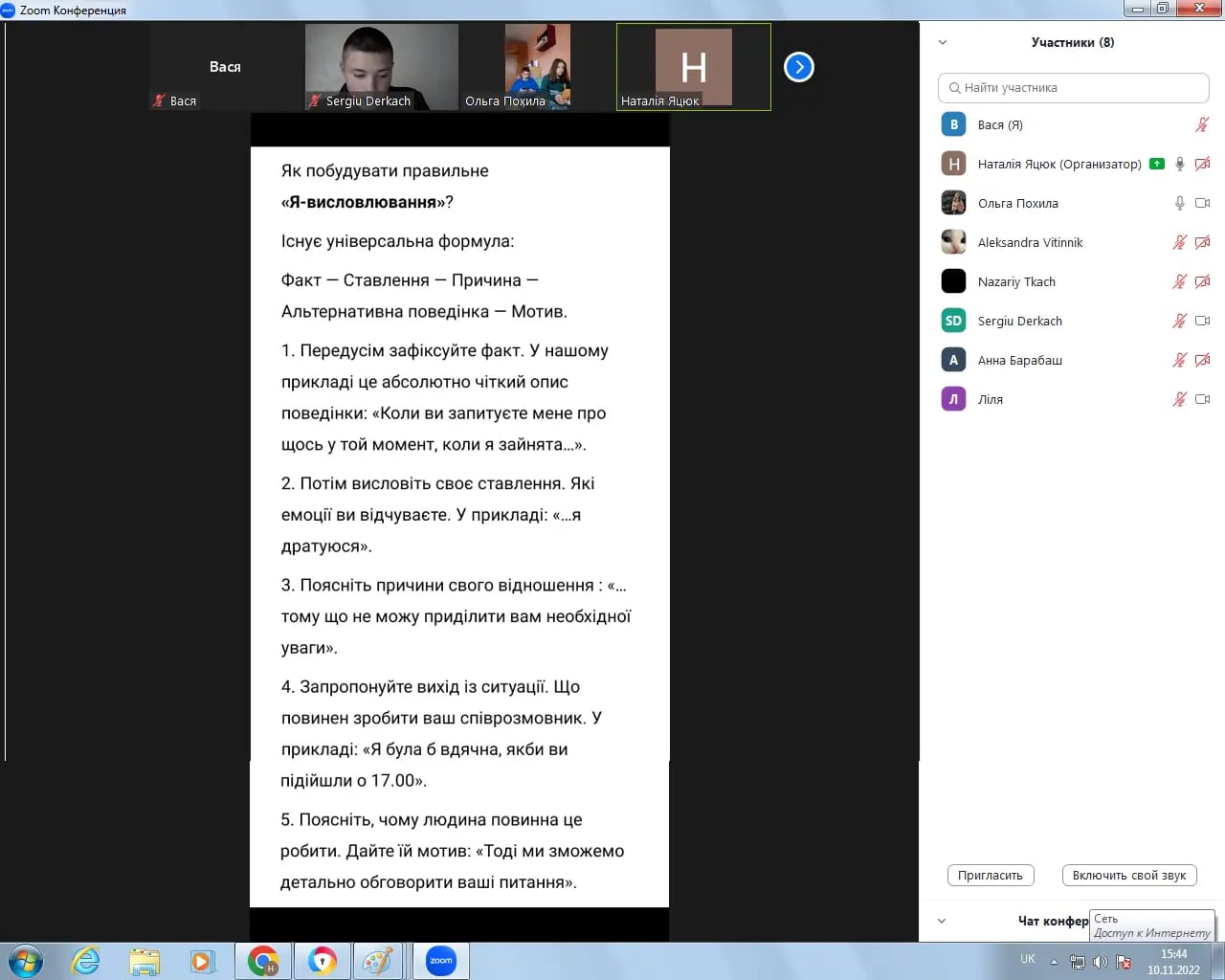Image resolution: width=1225 pixels, height=980 pixels.
Task: Click Ольга Похила microphone icon
Action: point(1180,203)
